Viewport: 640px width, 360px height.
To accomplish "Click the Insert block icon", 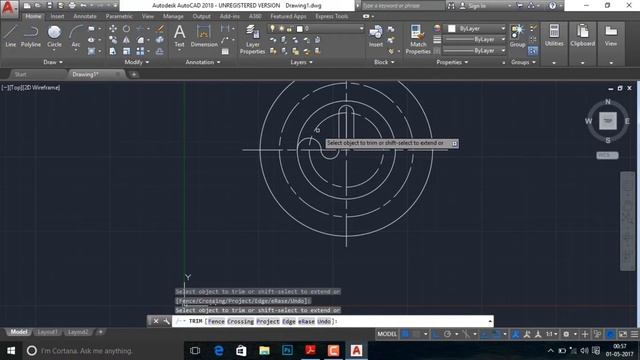I will click(376, 36).
